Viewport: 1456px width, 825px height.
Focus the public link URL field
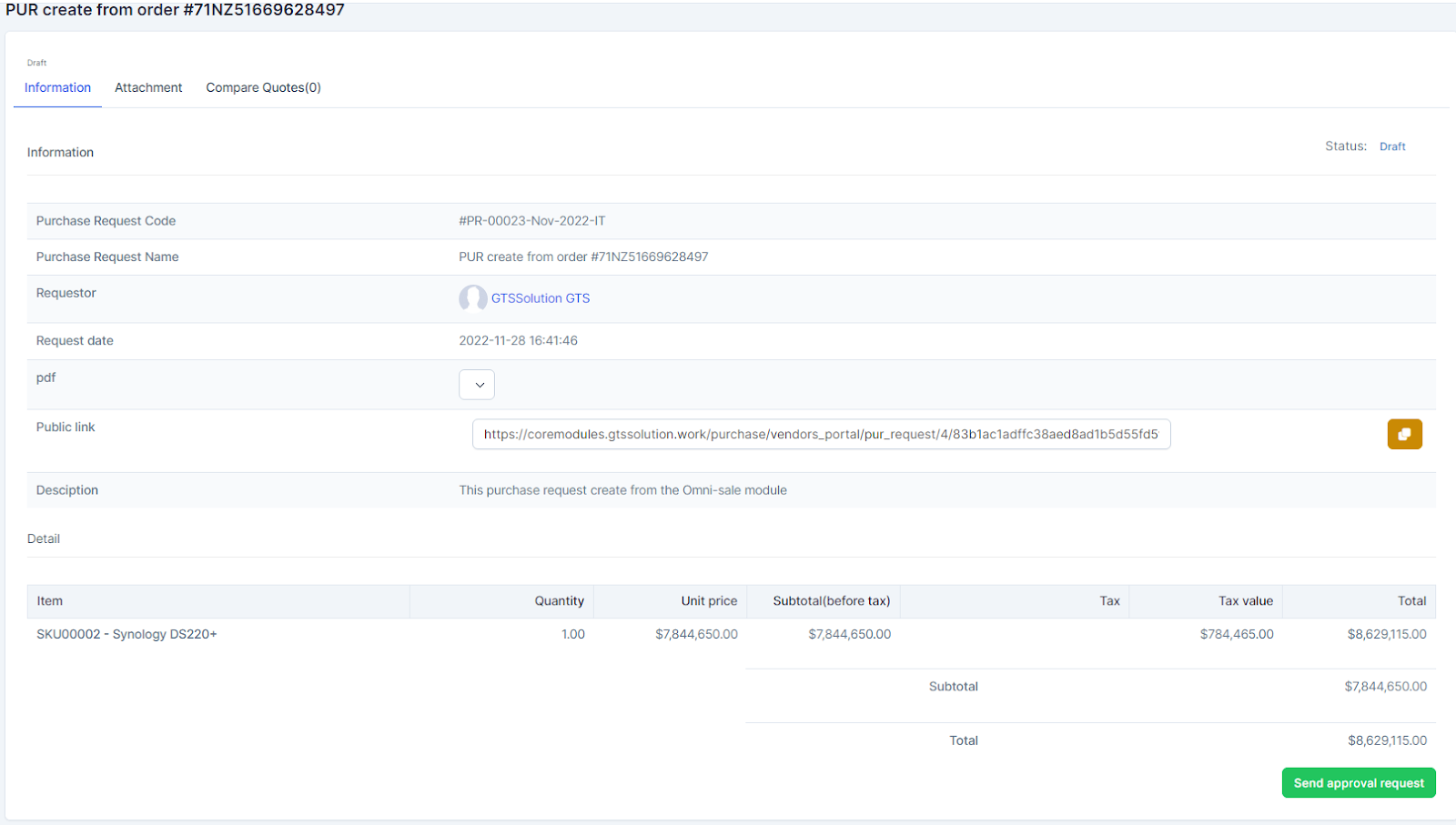coord(821,435)
